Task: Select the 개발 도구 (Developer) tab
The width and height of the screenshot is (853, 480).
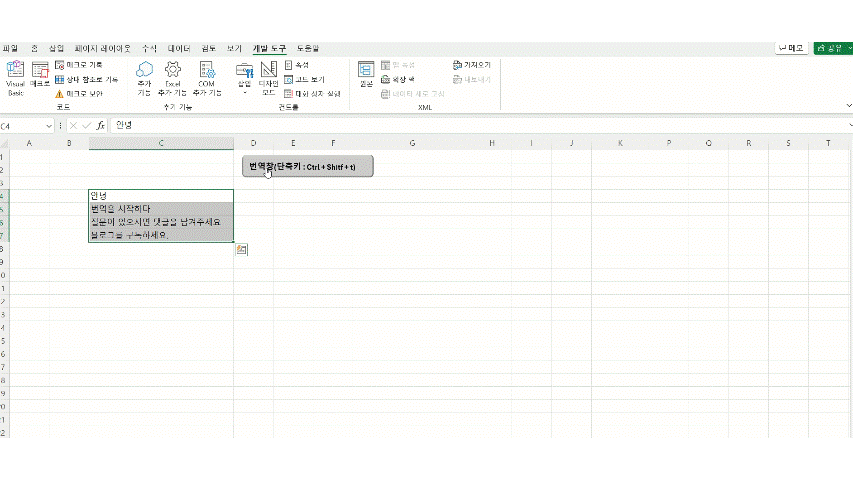Action: click(x=269, y=48)
